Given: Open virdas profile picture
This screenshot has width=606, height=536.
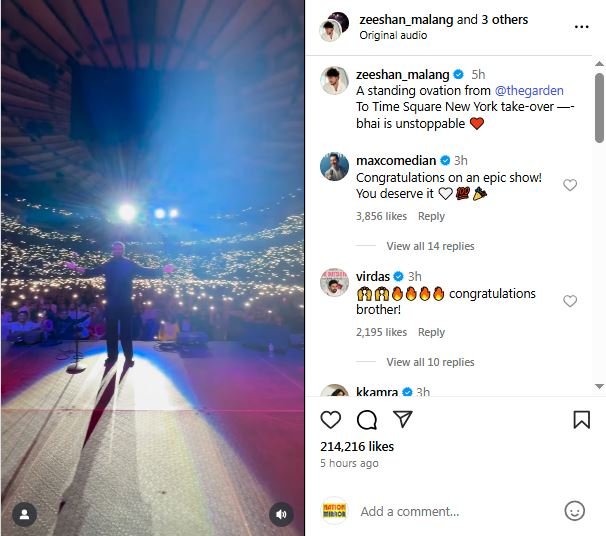Looking at the screenshot, I should [x=334, y=283].
